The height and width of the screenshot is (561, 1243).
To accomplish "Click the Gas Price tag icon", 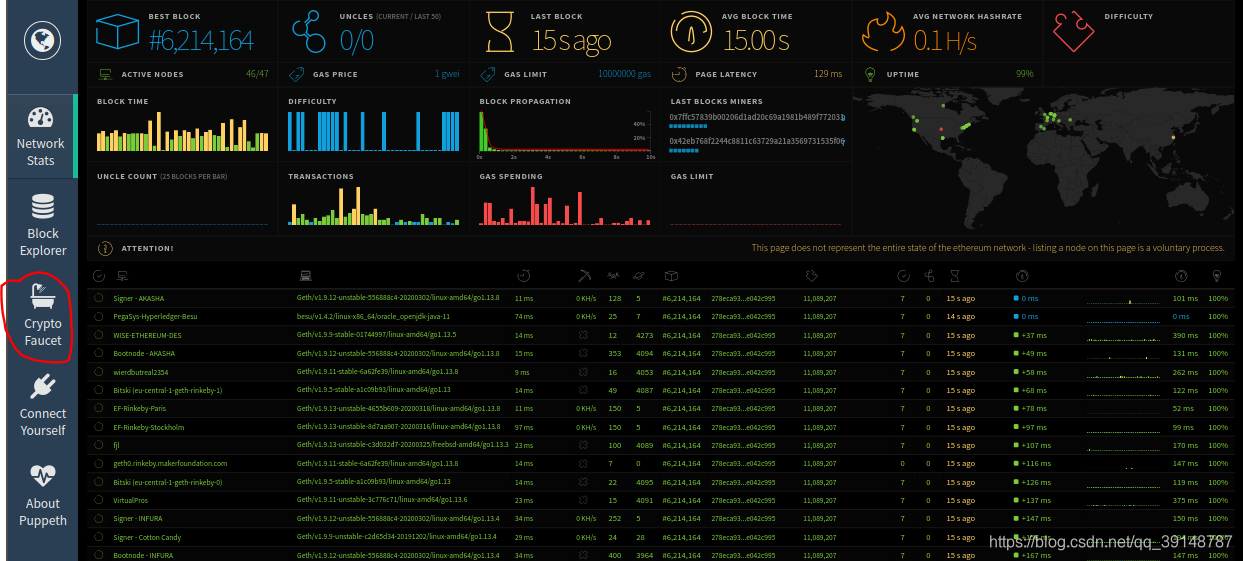I will [296, 74].
